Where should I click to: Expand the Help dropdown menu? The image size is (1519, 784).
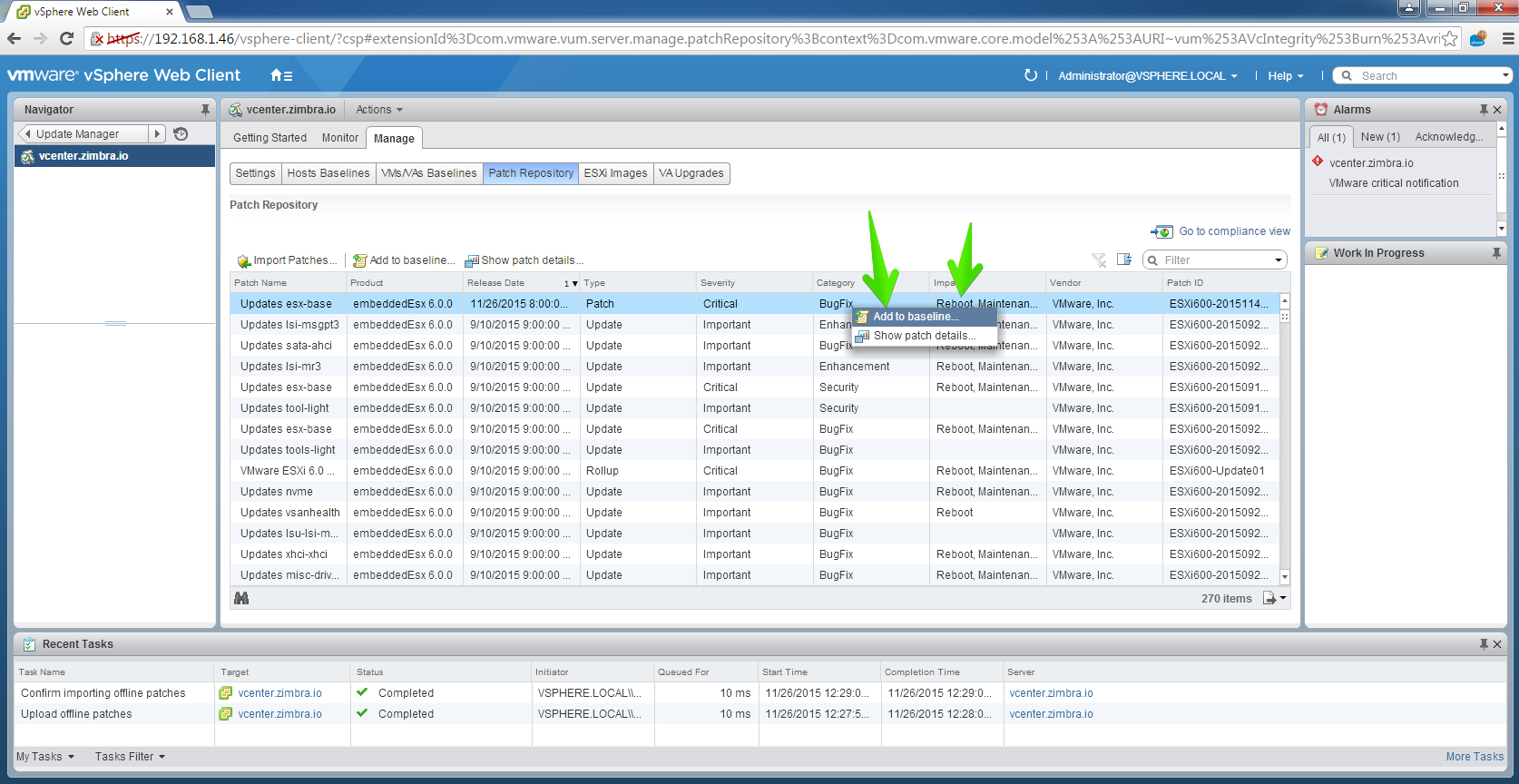point(1286,76)
